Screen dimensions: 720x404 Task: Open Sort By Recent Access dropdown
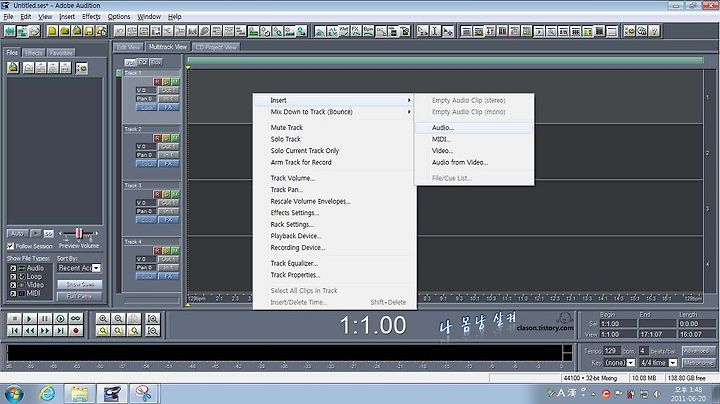pyautogui.click(x=96, y=268)
